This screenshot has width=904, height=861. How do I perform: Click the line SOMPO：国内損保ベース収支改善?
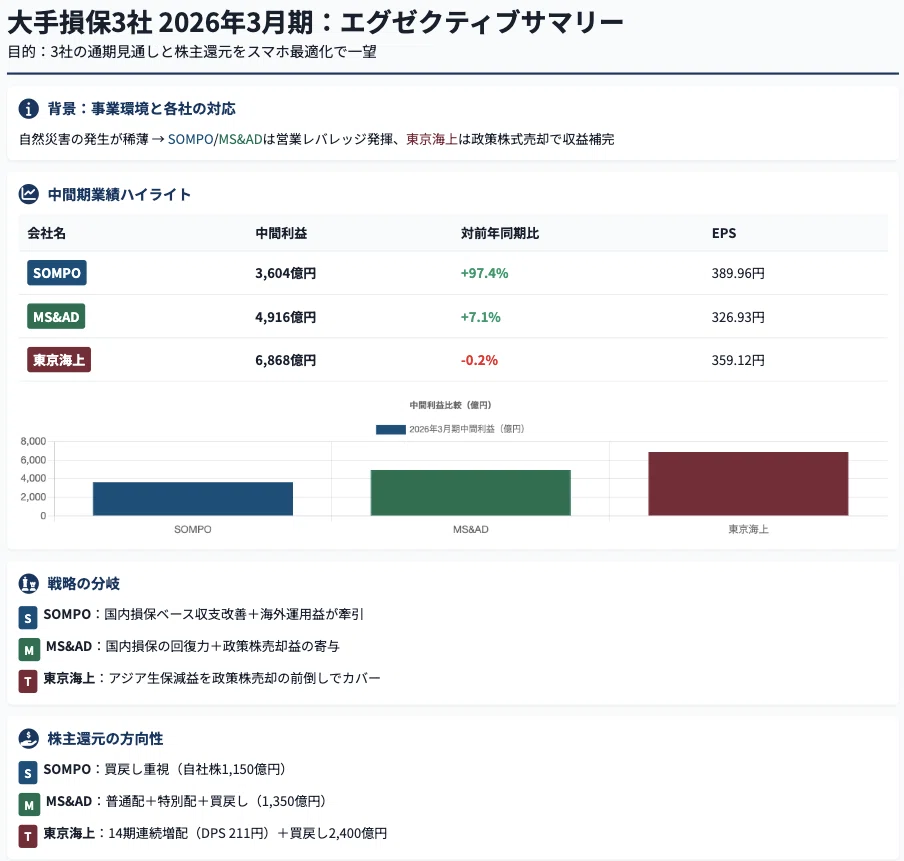click(204, 614)
